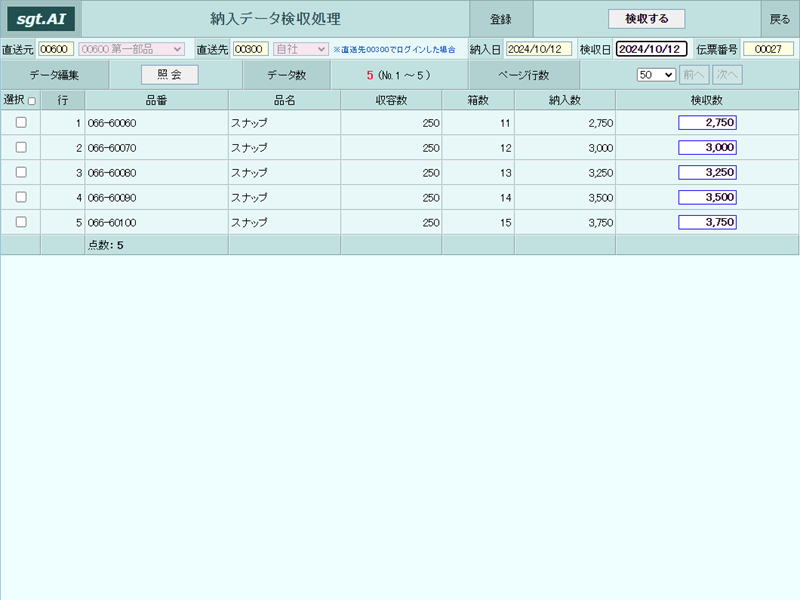
Task: Open the 照会 inquiry button
Action: [x=170, y=75]
